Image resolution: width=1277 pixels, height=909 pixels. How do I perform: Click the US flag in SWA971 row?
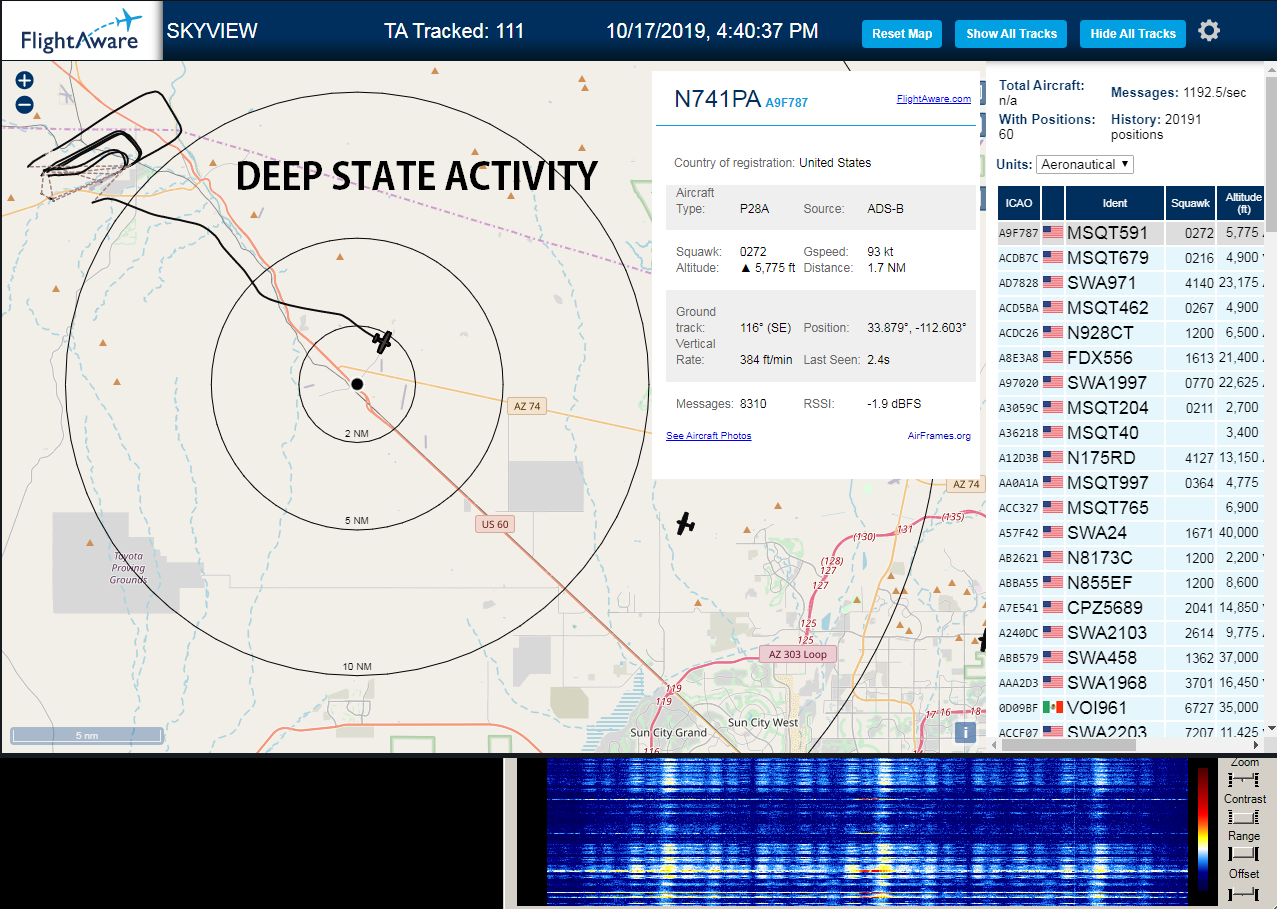coord(1053,282)
